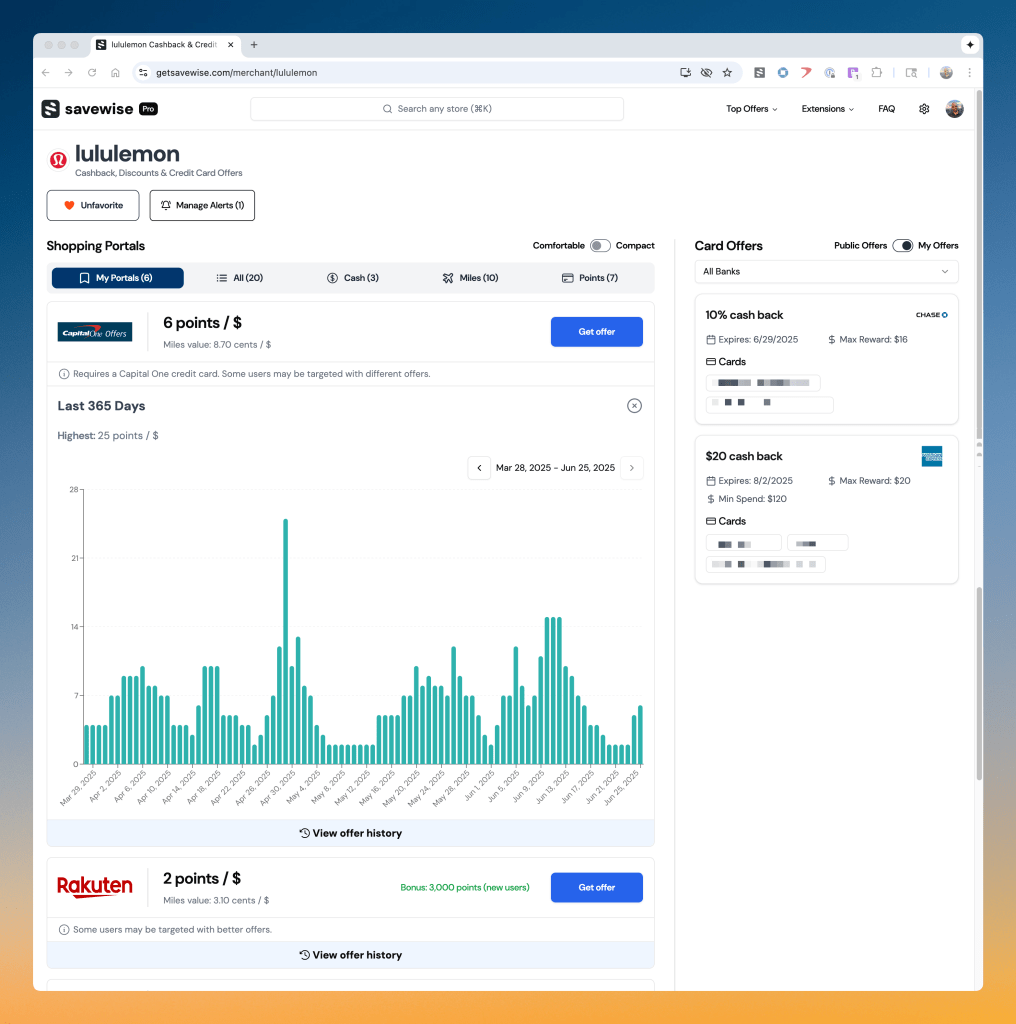The height and width of the screenshot is (1024, 1016).
Task: Unfavorite lululemon with the heart button
Action: pyautogui.click(x=93, y=205)
